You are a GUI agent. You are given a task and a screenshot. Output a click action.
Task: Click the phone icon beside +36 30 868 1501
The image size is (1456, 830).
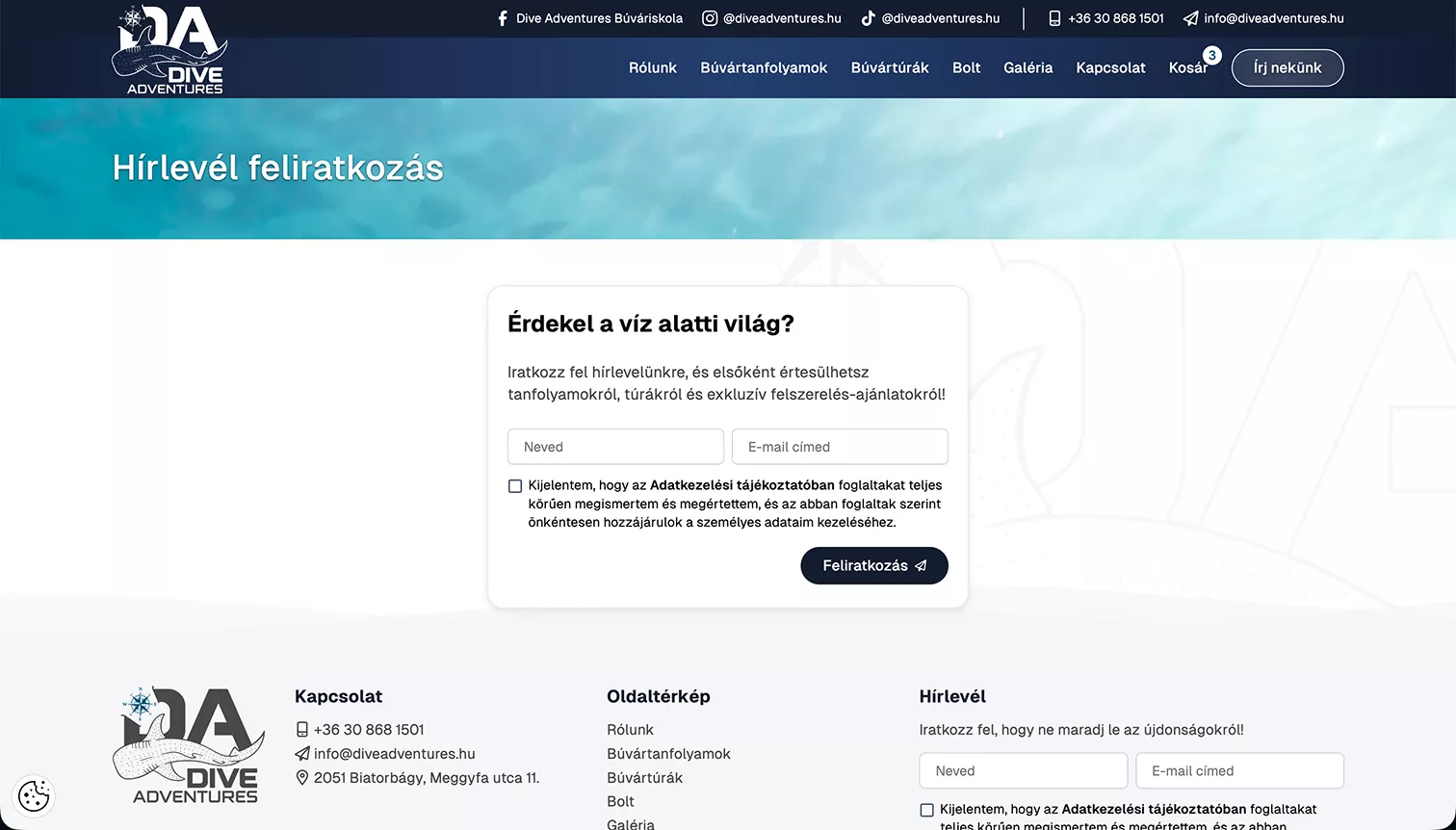tap(1054, 18)
